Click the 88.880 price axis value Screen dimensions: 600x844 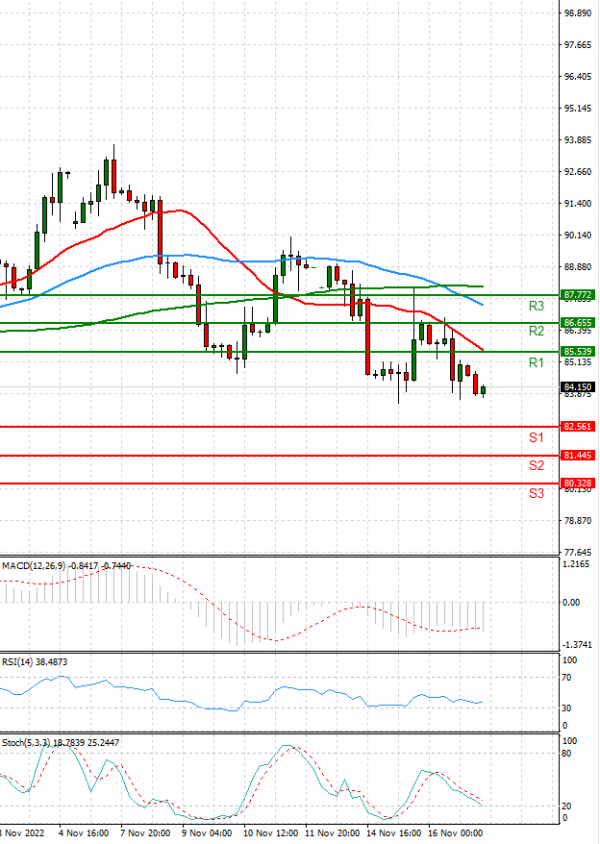(x=577, y=267)
